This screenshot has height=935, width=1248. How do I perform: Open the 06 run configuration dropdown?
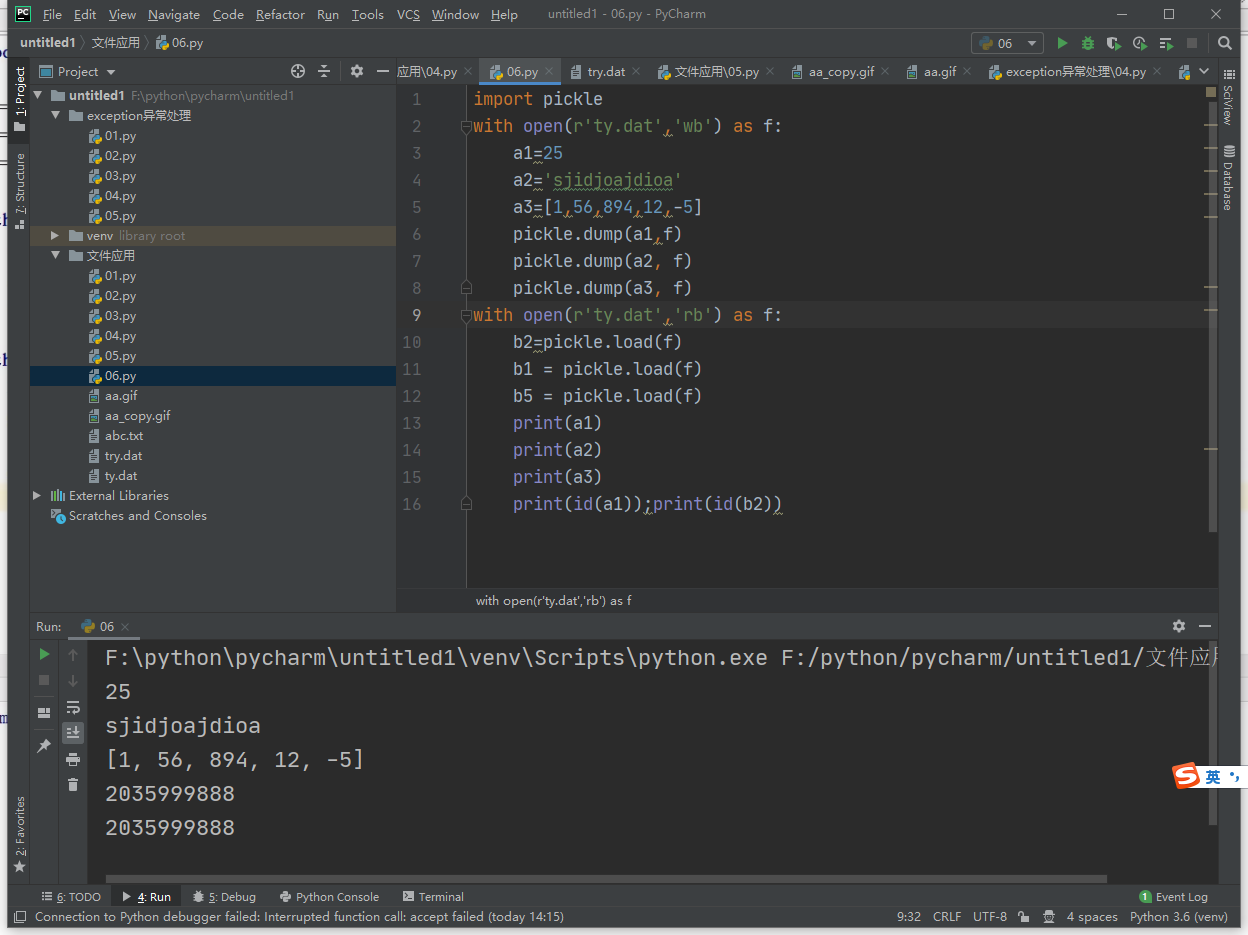coord(1007,43)
